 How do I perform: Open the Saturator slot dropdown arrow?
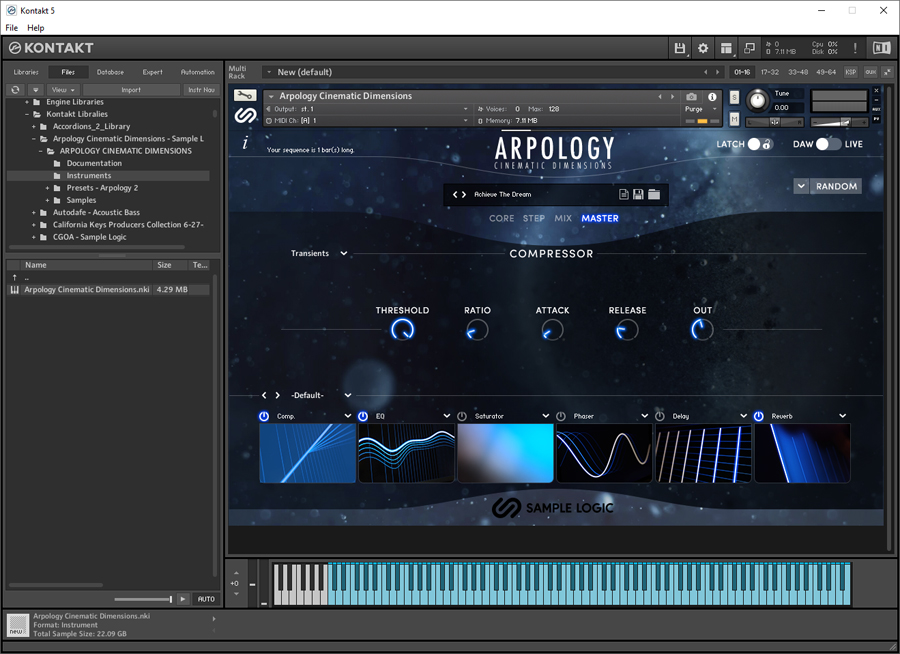click(x=546, y=416)
